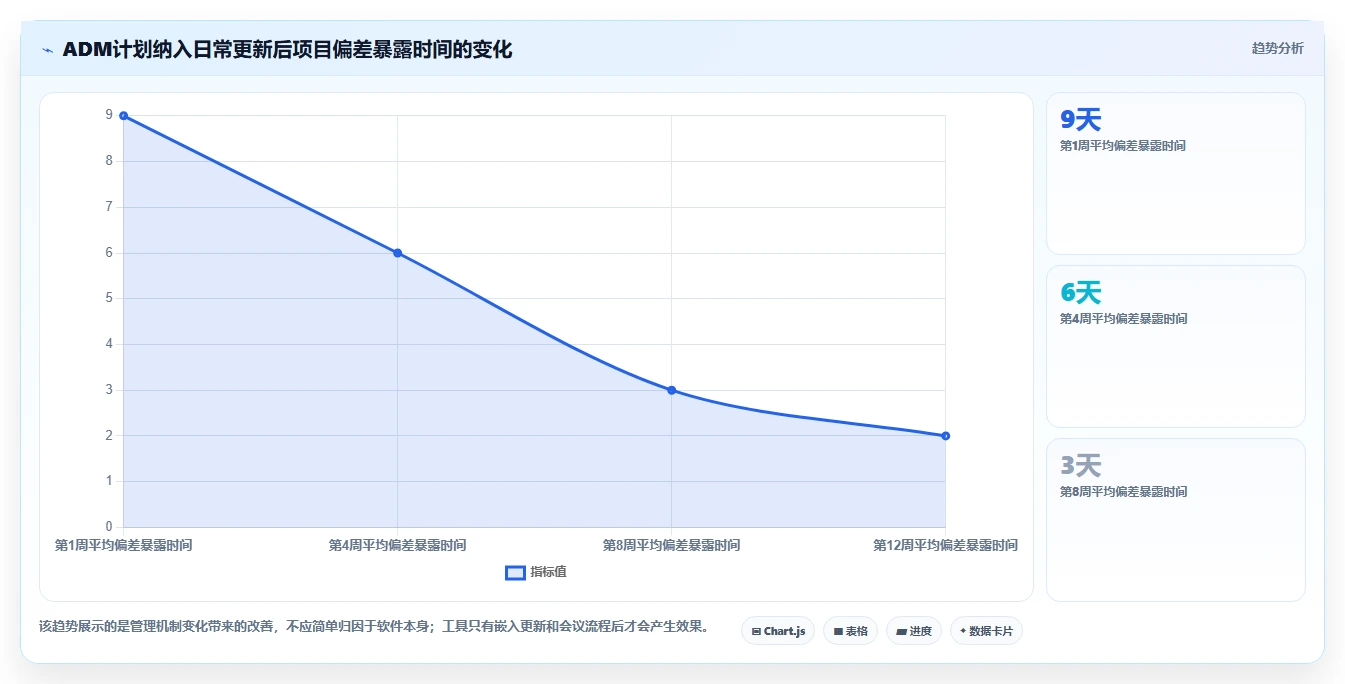Click the chart title ADM计划纳入日常更新后项目偏差暴露时间的变化
1345x684 pixels.
287,49
